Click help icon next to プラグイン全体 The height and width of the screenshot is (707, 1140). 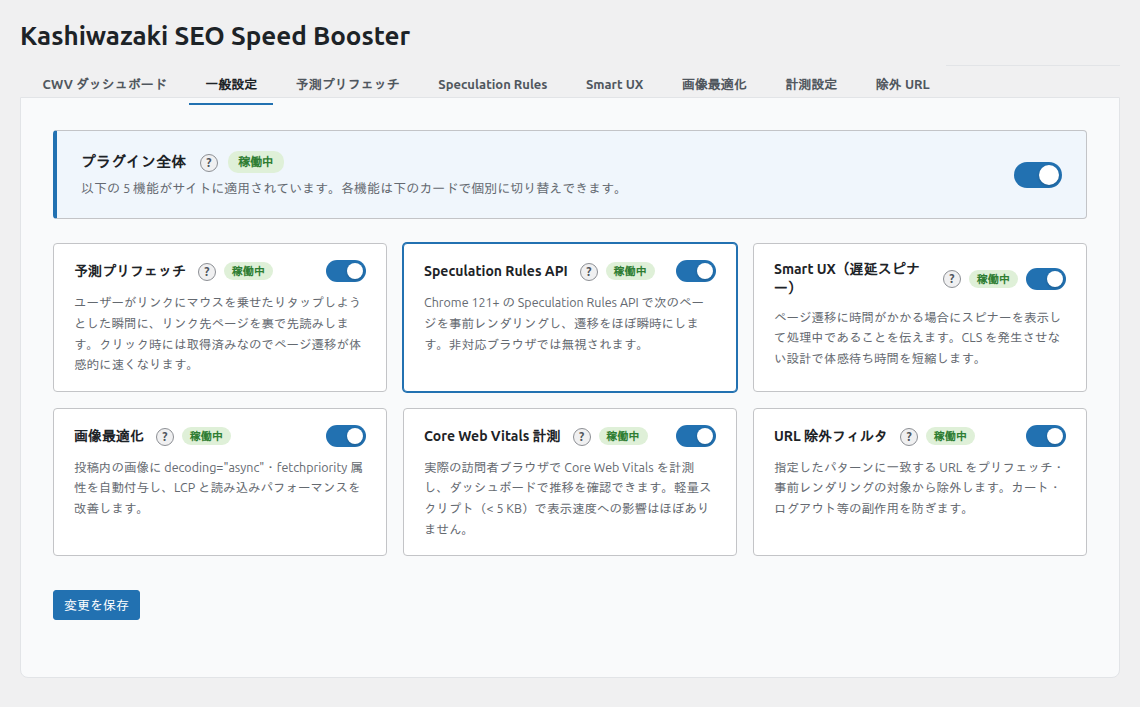point(208,162)
